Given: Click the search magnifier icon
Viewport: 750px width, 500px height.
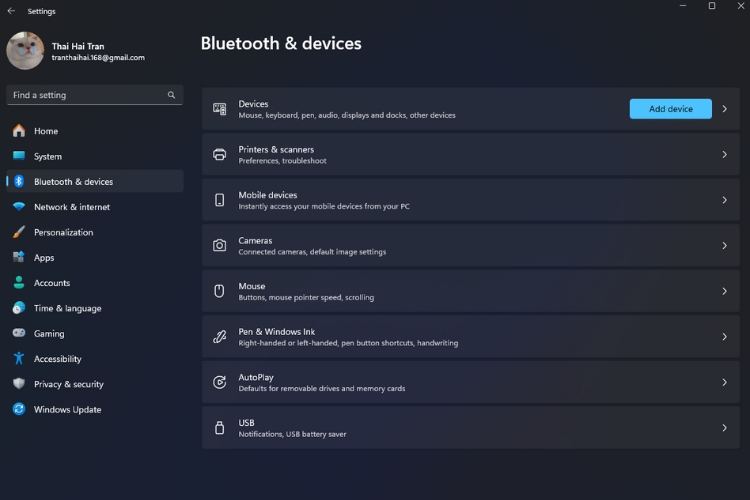Looking at the screenshot, I should pyautogui.click(x=172, y=95).
